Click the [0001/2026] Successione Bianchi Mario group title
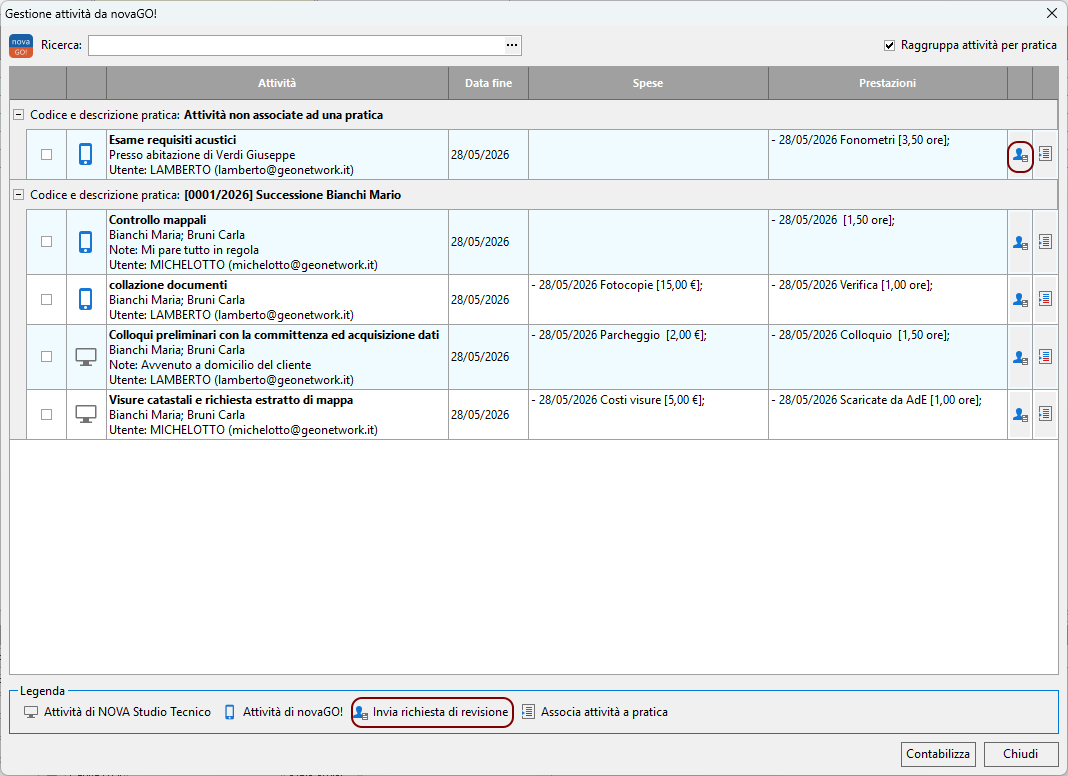The width and height of the screenshot is (1068, 776). coord(292,195)
